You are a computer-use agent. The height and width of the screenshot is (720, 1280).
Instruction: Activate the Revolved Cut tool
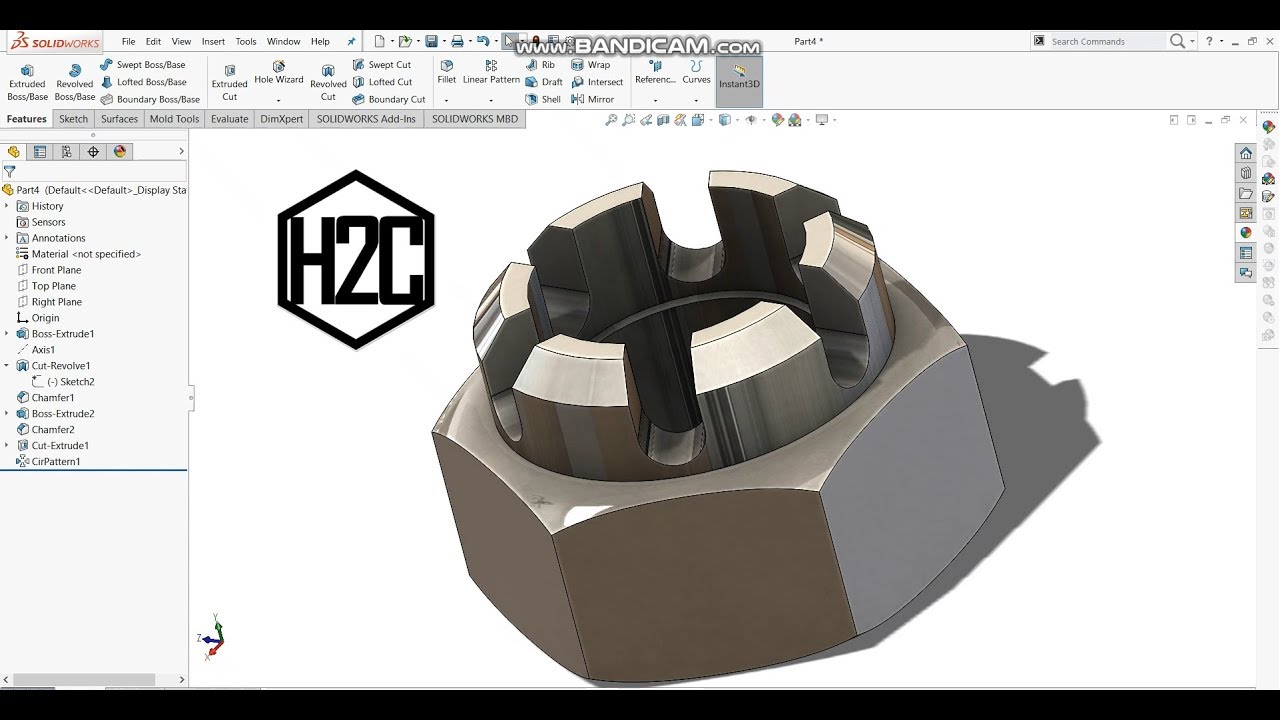click(x=328, y=82)
